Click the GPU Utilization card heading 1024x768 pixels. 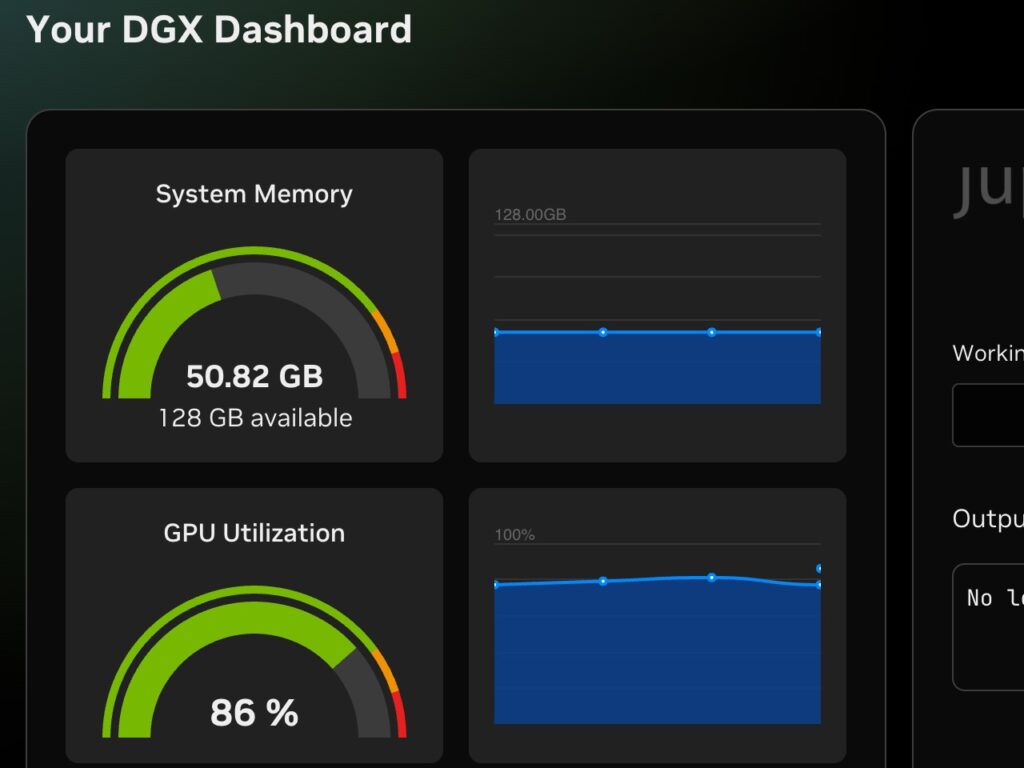[x=254, y=533]
